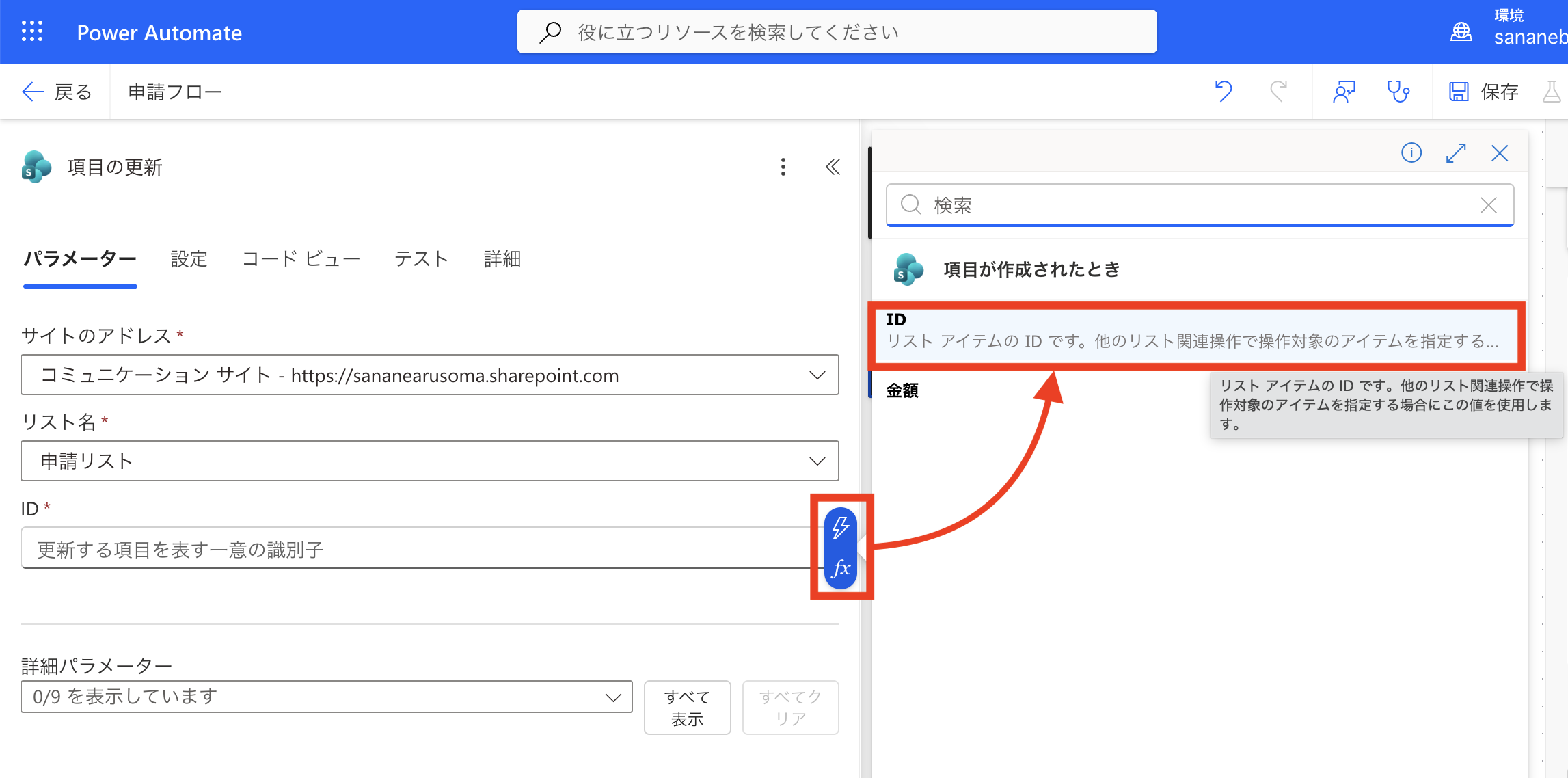Click SharePoint icon next to 項目が作成されたとき
Image resolution: width=1568 pixels, height=778 pixels.
coord(908,269)
